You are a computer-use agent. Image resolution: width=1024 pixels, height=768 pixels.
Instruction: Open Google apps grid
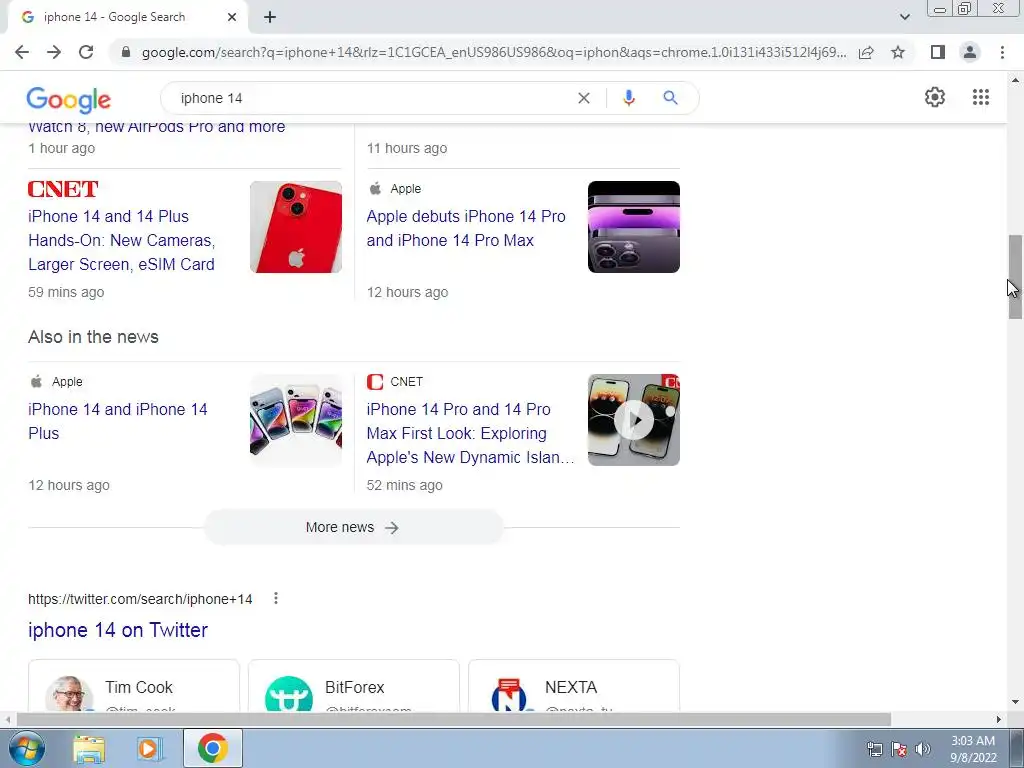click(x=981, y=97)
